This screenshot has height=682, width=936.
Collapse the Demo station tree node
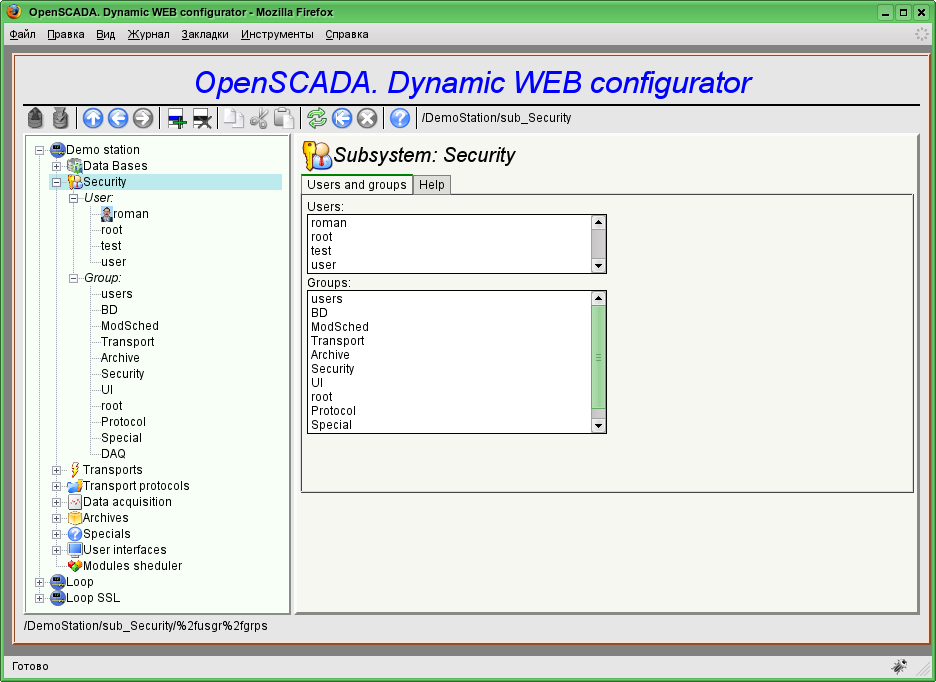[39, 150]
